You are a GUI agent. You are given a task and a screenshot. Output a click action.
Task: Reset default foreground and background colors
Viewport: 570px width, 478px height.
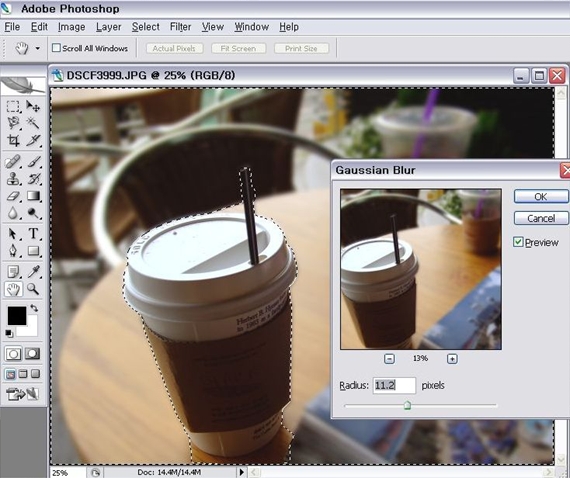point(9,333)
